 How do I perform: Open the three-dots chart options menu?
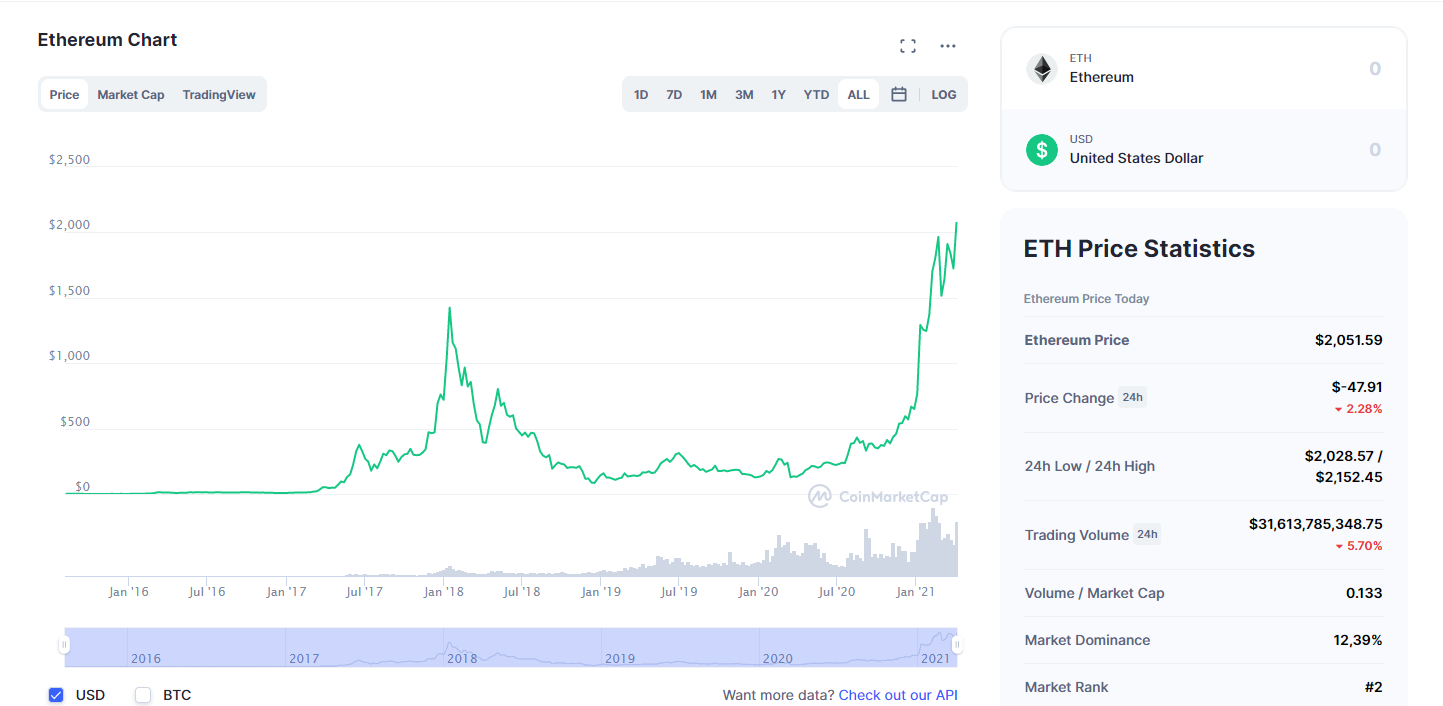[948, 46]
